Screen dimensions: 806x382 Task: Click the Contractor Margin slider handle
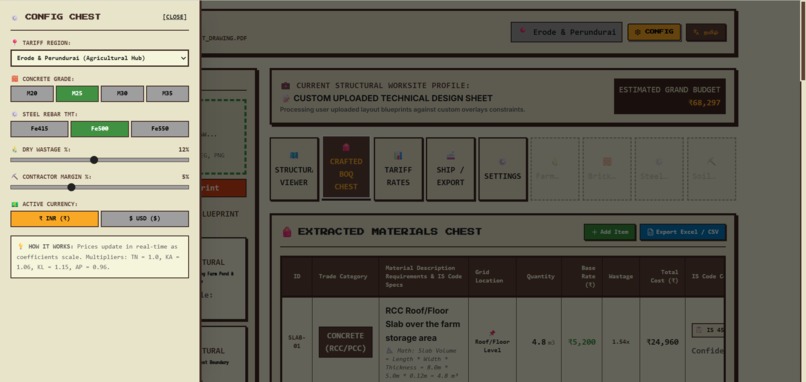click(71, 187)
